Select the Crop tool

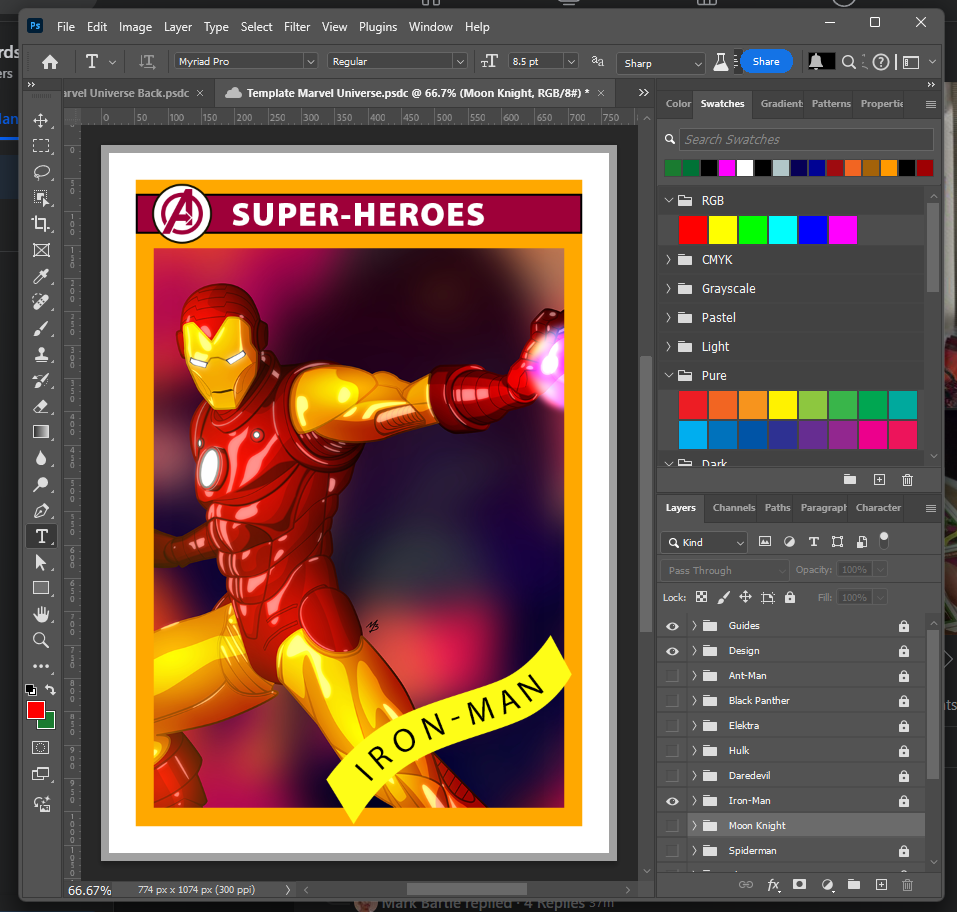41,224
